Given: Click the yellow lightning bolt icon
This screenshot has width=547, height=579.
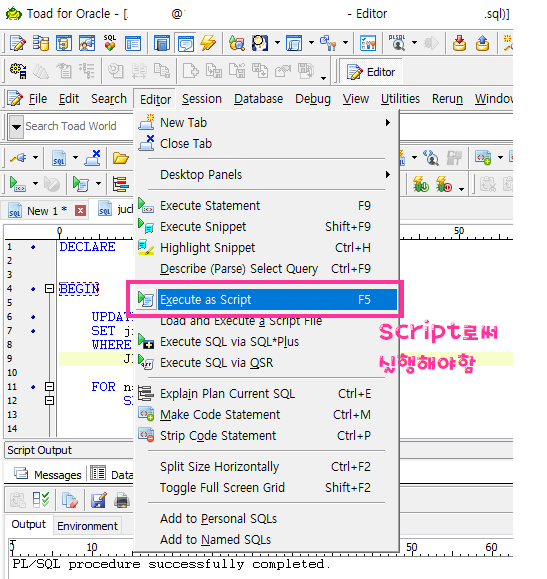Looking at the screenshot, I should click(208, 43).
